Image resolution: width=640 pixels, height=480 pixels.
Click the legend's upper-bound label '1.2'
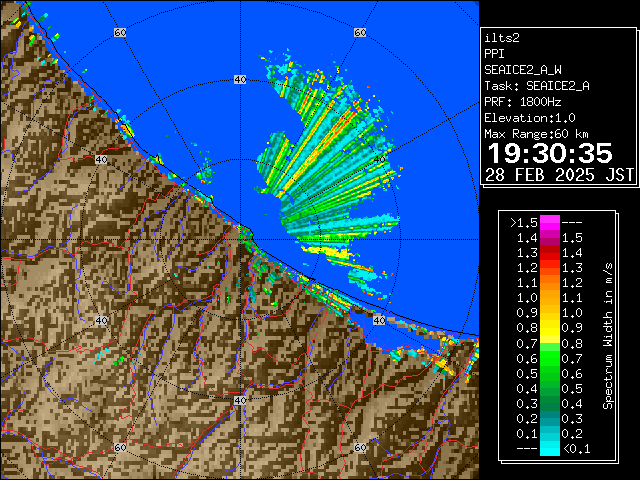pos(572,283)
